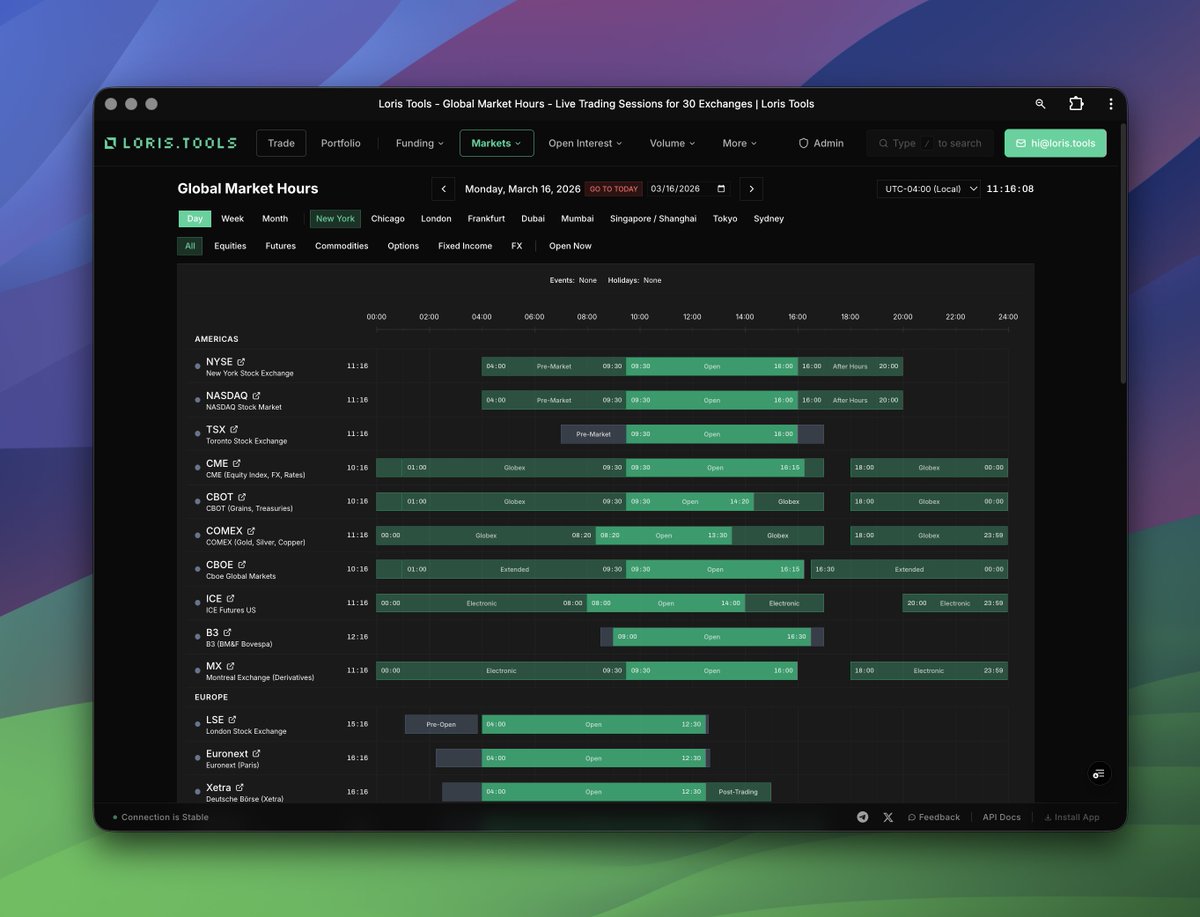Click the search input field
This screenshot has height=917, width=1200.
point(930,143)
